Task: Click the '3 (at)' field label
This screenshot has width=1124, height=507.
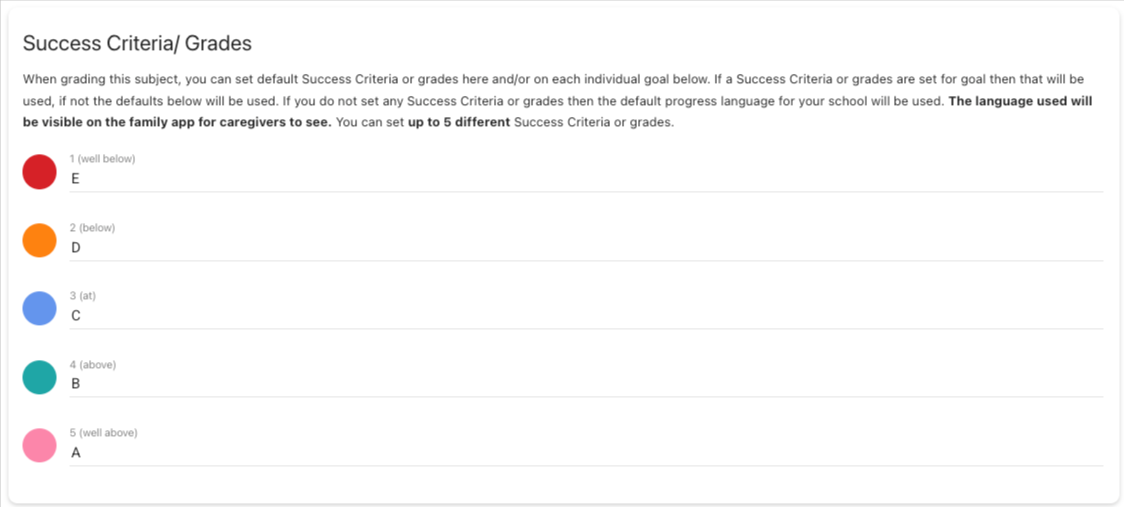Action: 83,296
